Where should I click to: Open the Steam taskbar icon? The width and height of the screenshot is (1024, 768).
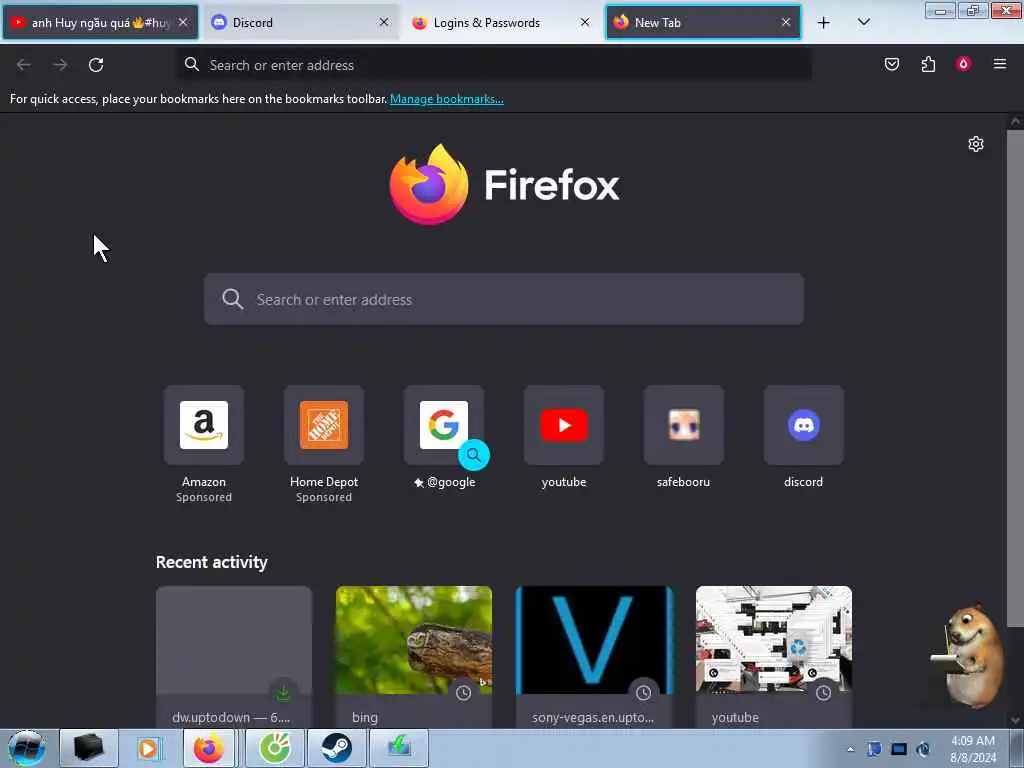click(336, 748)
